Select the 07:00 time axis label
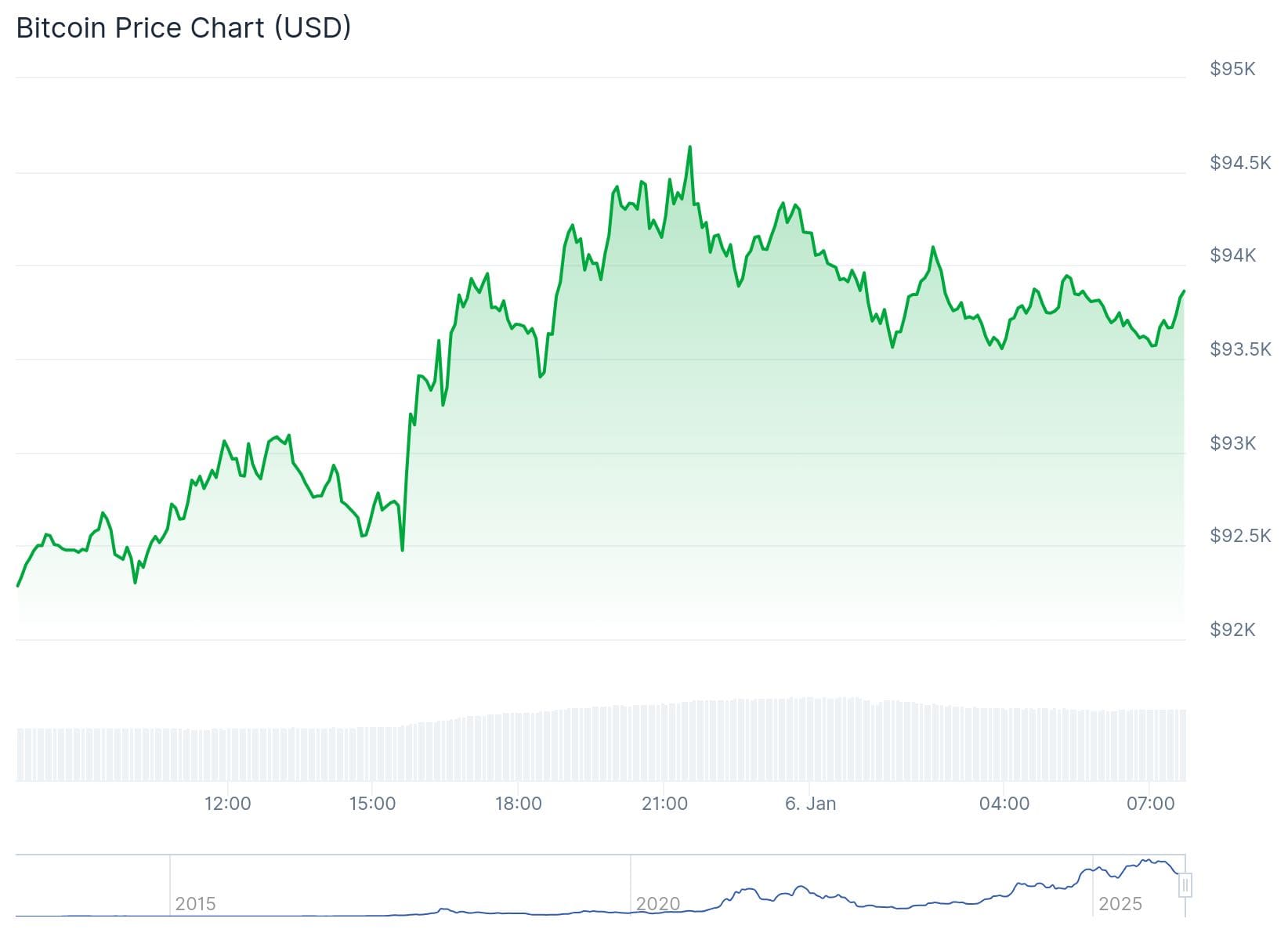The image size is (1288, 940). pos(1149,804)
